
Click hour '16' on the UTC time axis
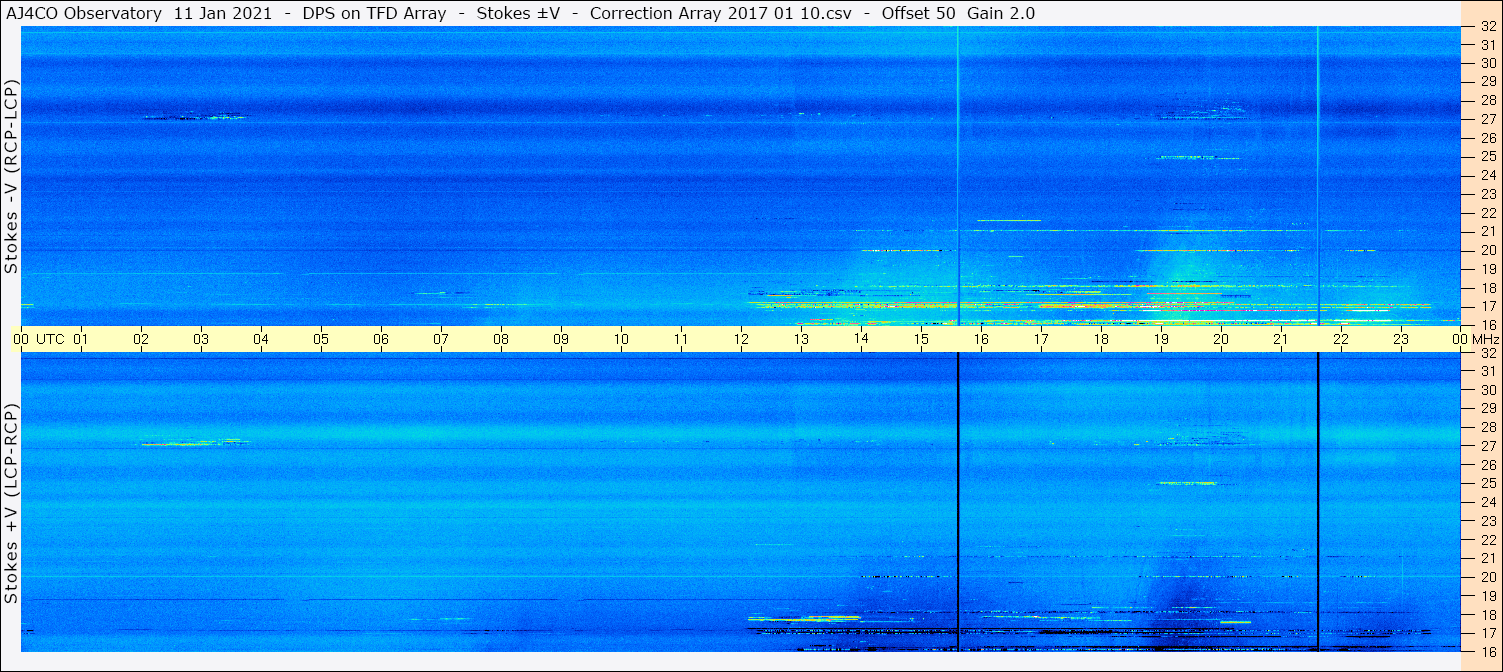click(981, 339)
